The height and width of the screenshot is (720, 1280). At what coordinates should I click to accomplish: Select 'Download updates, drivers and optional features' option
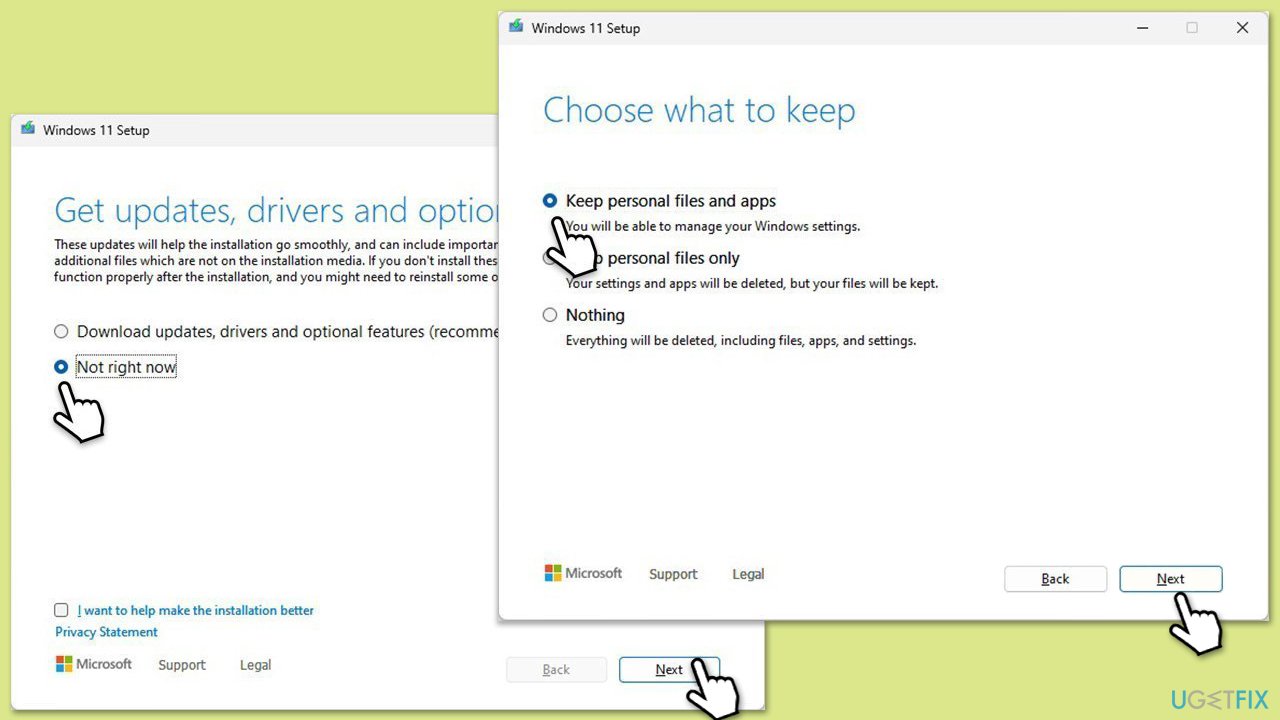(x=61, y=331)
